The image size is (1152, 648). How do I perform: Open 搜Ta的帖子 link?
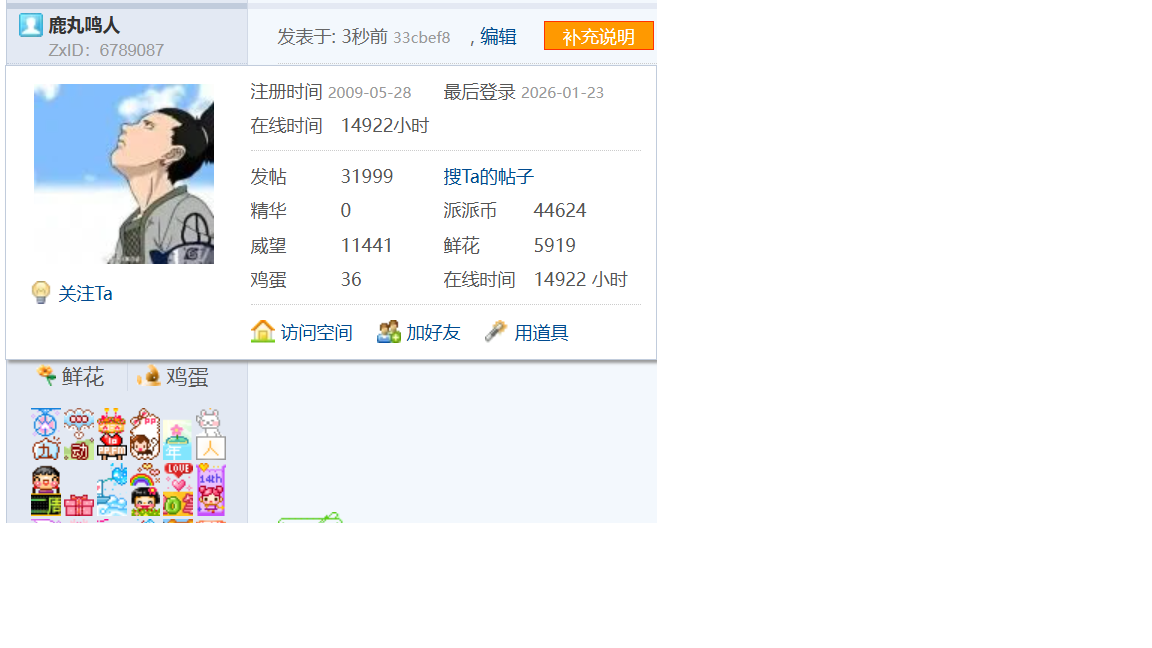tap(489, 177)
